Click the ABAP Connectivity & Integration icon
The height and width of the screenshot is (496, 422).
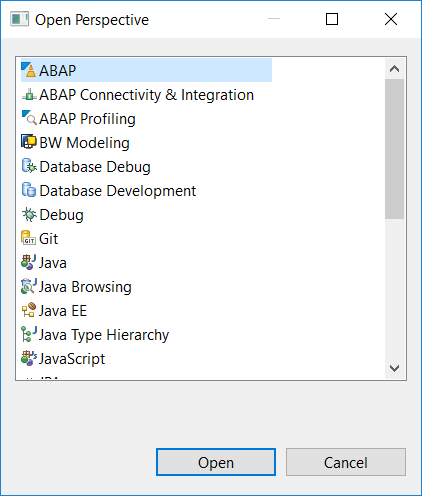click(29, 95)
